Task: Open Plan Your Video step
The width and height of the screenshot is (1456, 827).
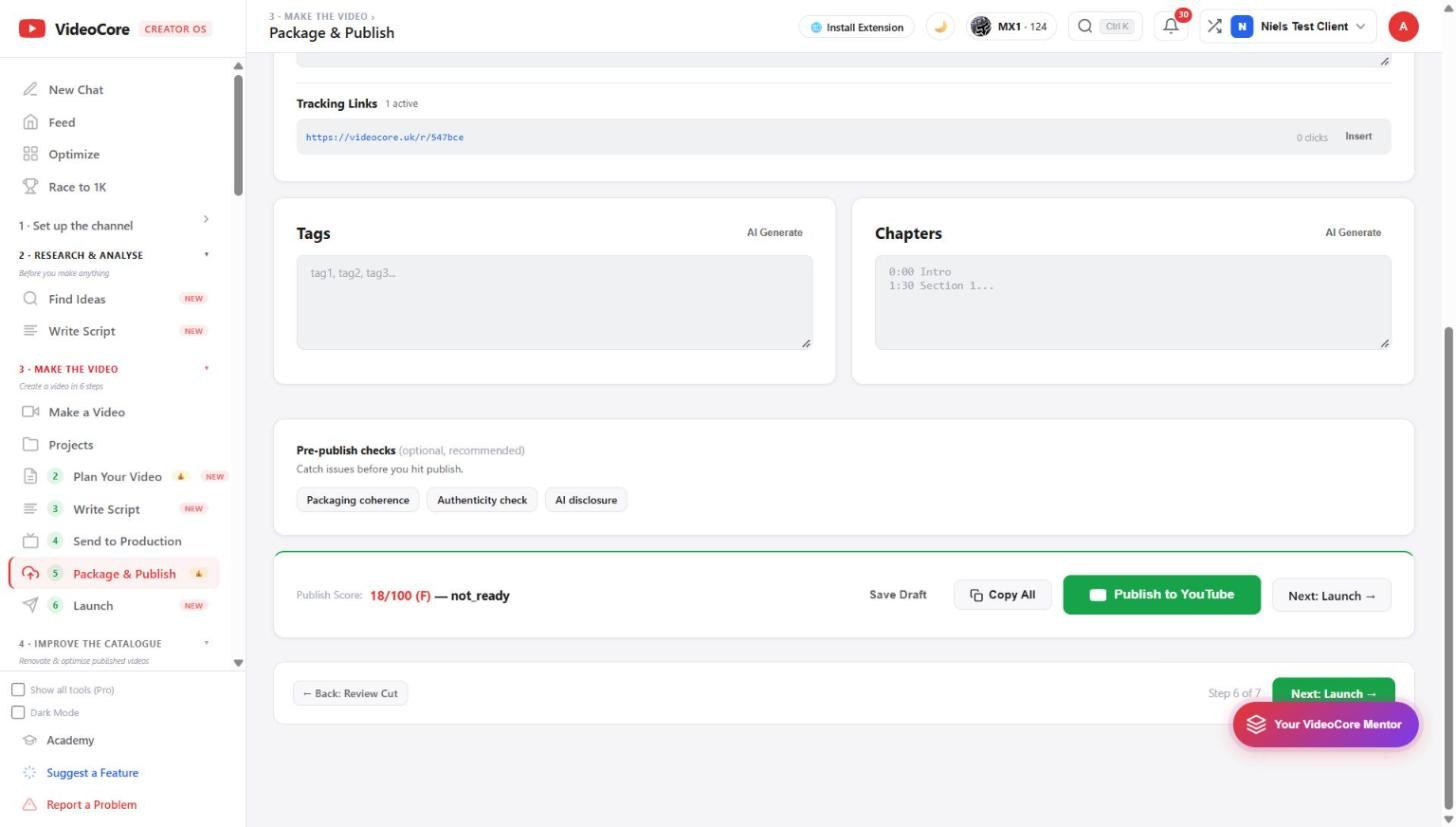Action: (117, 477)
